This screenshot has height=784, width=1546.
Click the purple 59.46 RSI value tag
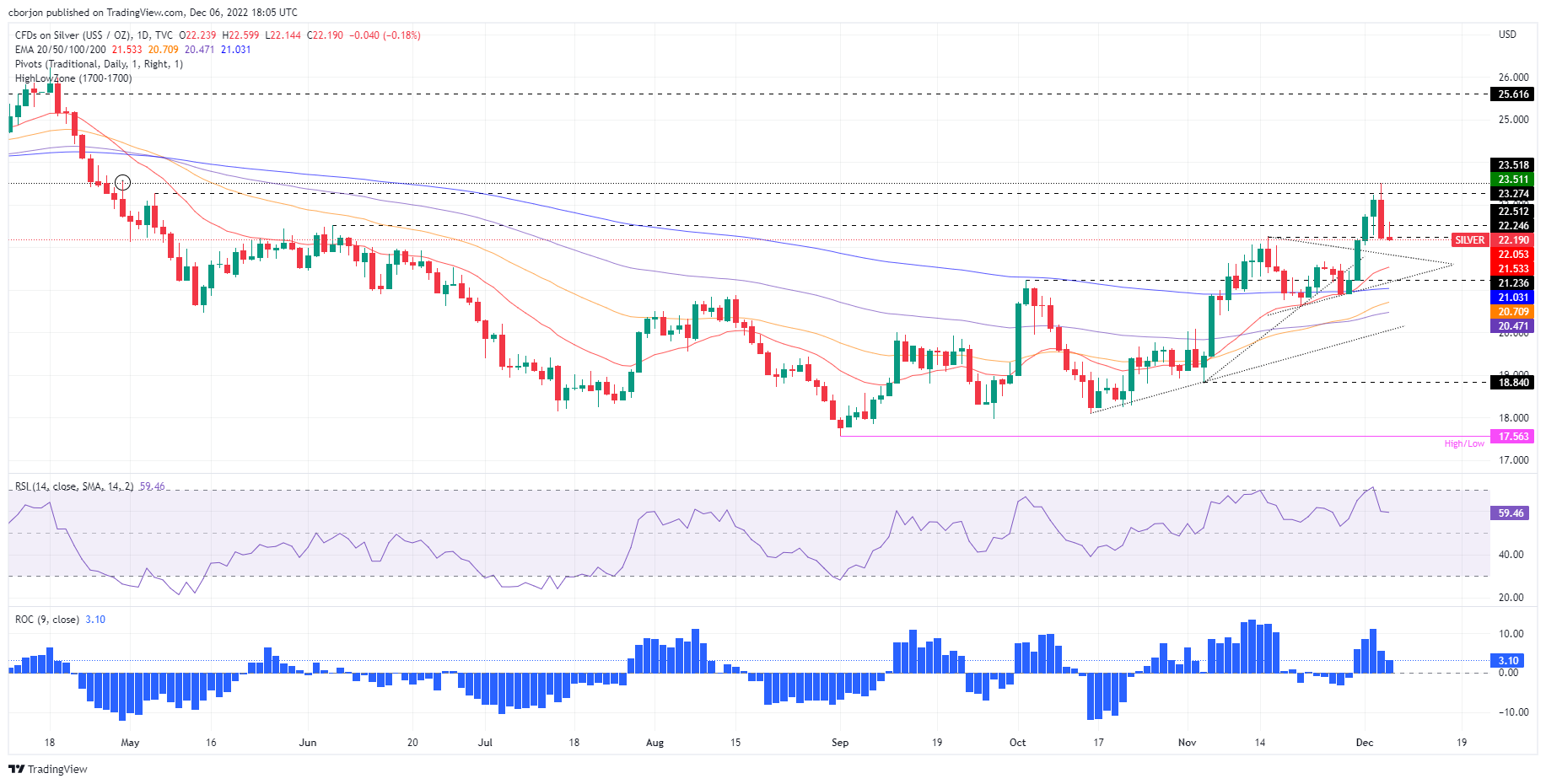click(x=1511, y=513)
